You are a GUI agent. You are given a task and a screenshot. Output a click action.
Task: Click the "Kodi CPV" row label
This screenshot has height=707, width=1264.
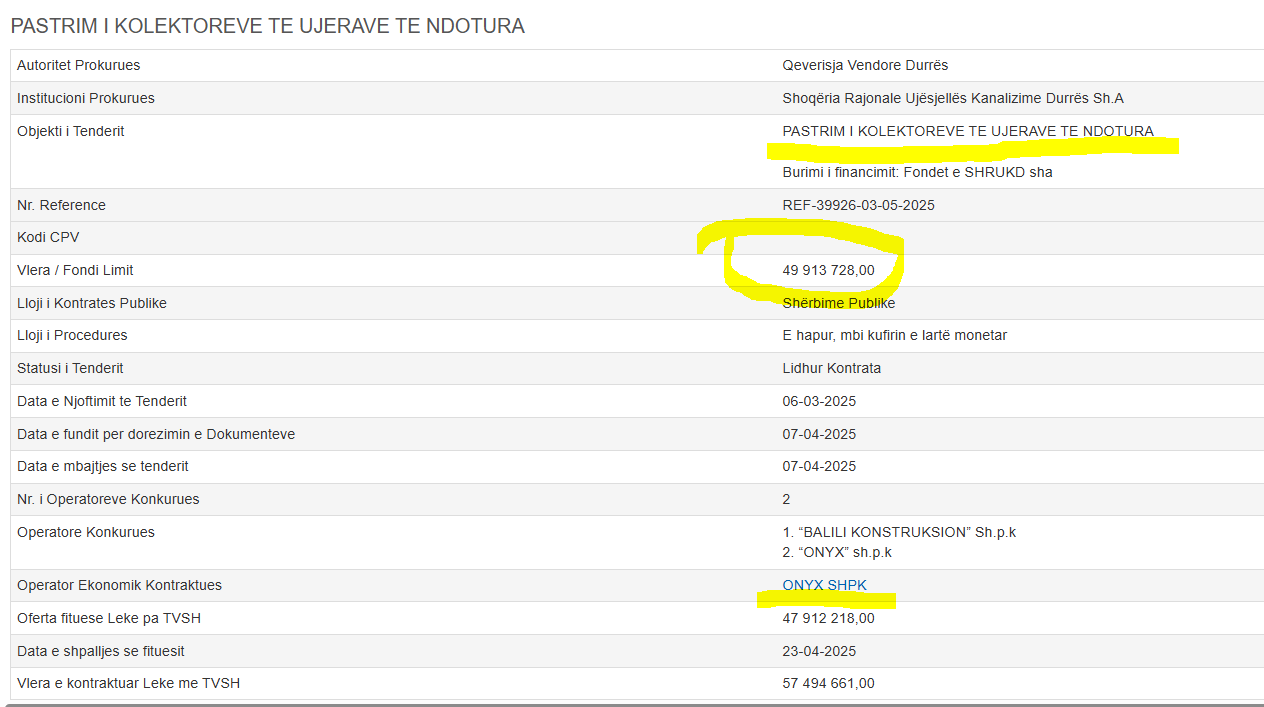[48, 237]
